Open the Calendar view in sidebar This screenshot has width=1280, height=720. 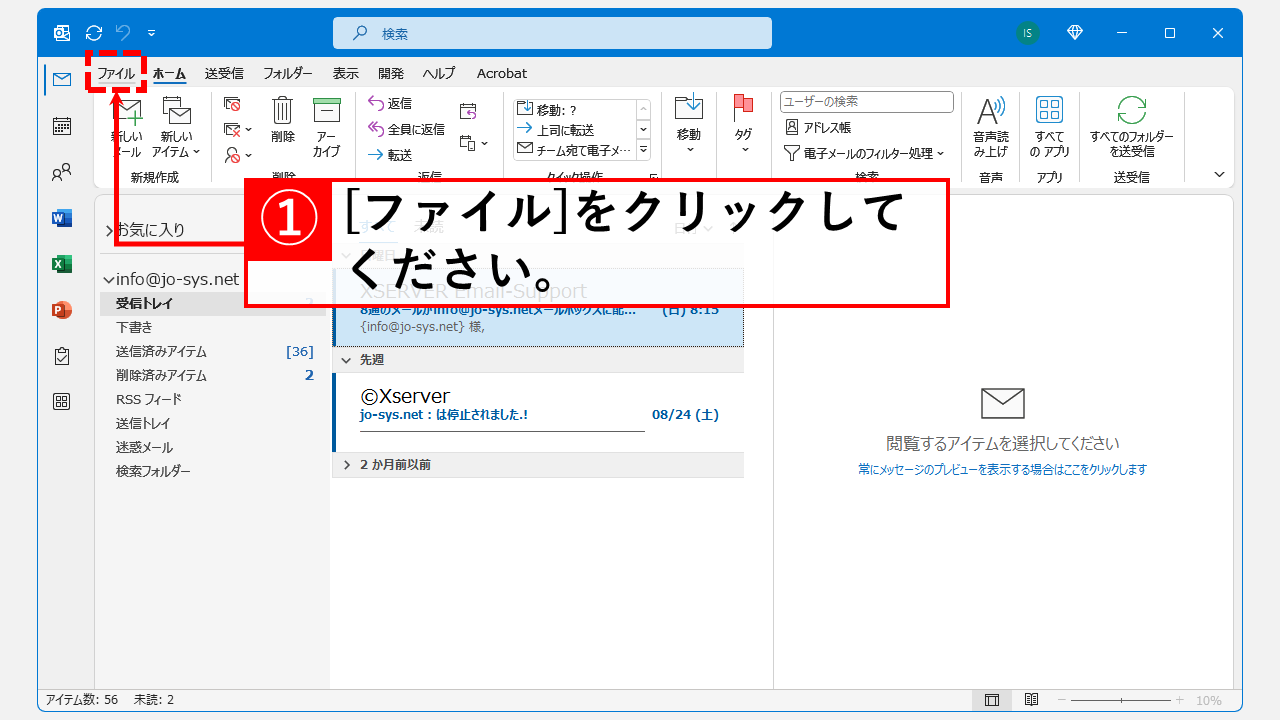coord(62,126)
